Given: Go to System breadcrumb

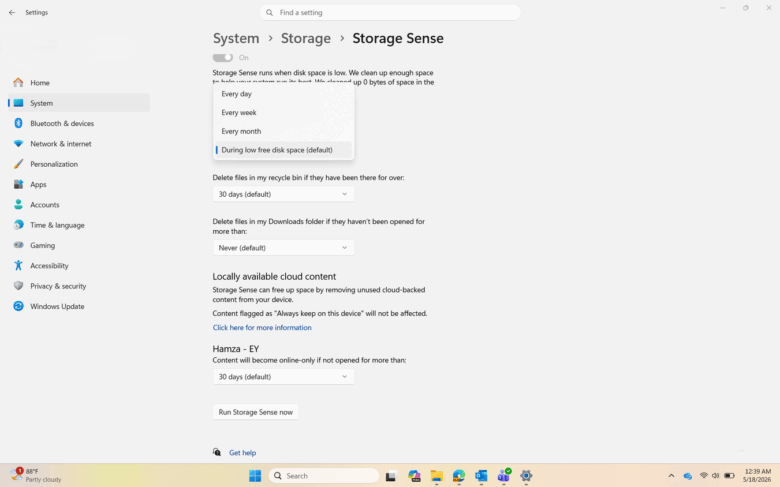Looking at the screenshot, I should 236,38.
